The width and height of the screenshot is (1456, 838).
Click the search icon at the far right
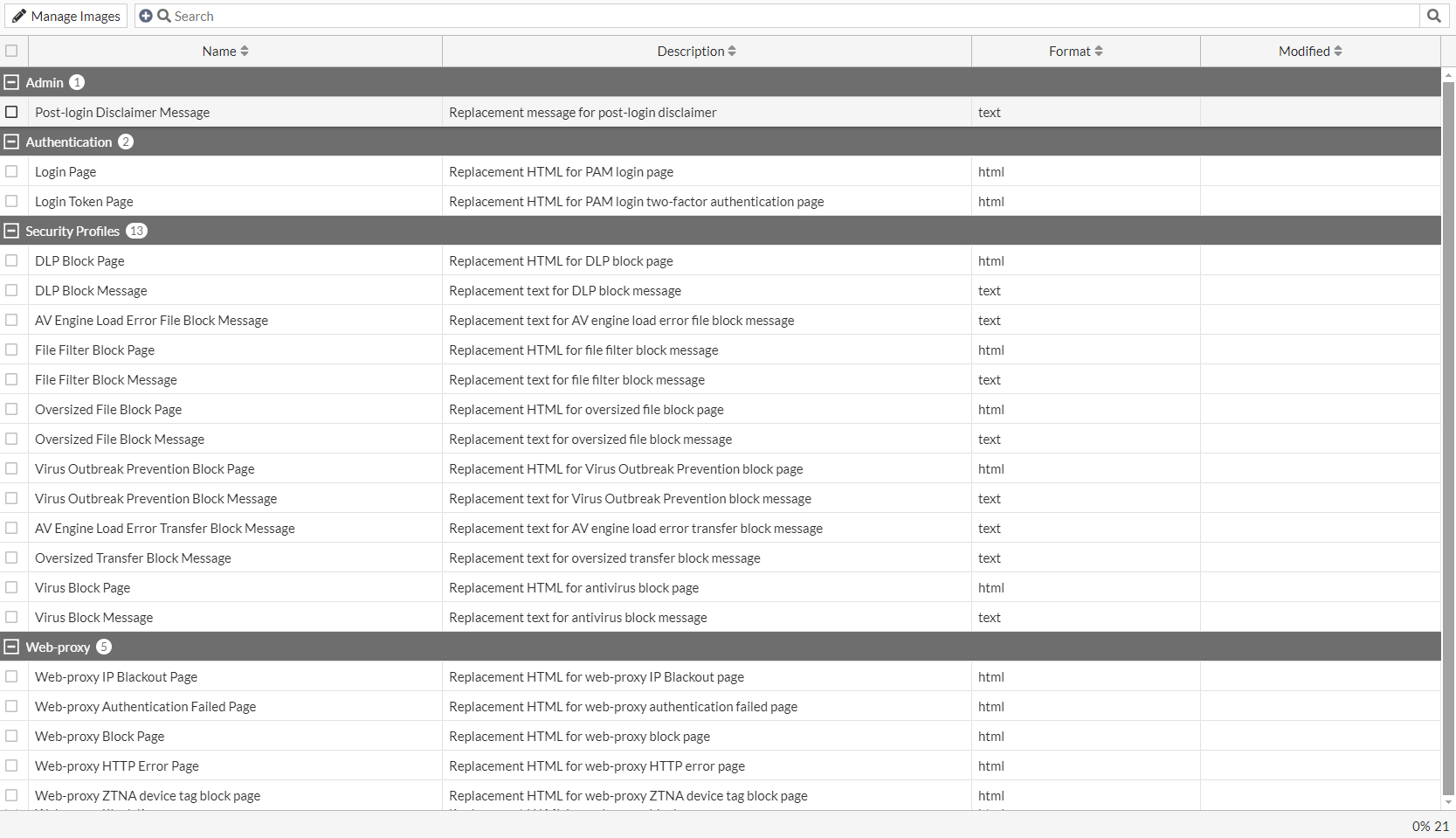(x=1433, y=15)
